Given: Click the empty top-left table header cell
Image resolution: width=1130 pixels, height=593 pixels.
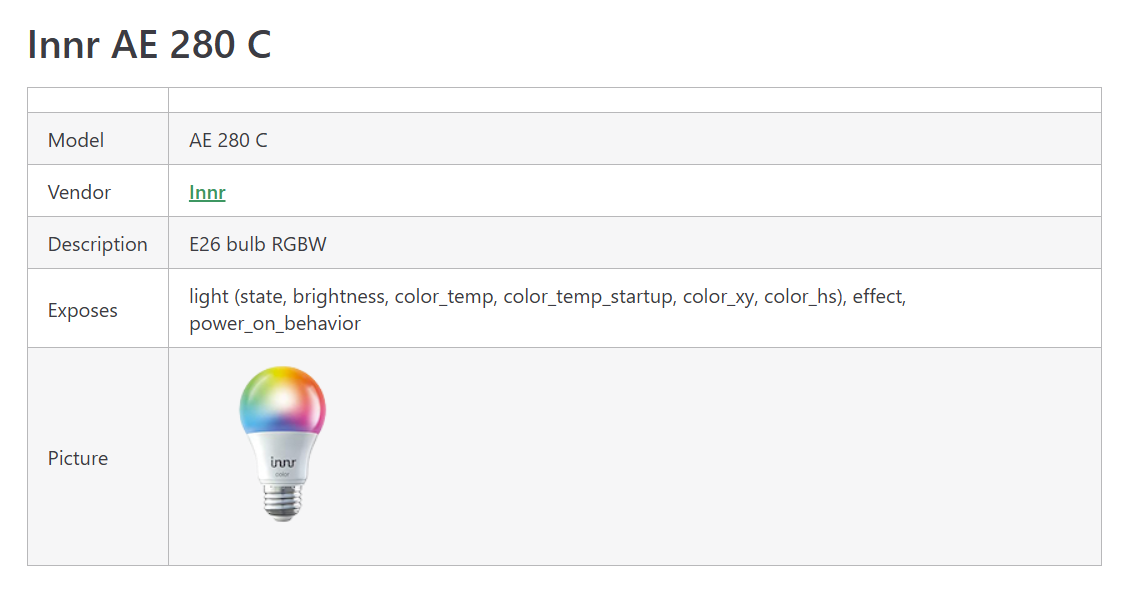Looking at the screenshot, I should tap(98, 100).
